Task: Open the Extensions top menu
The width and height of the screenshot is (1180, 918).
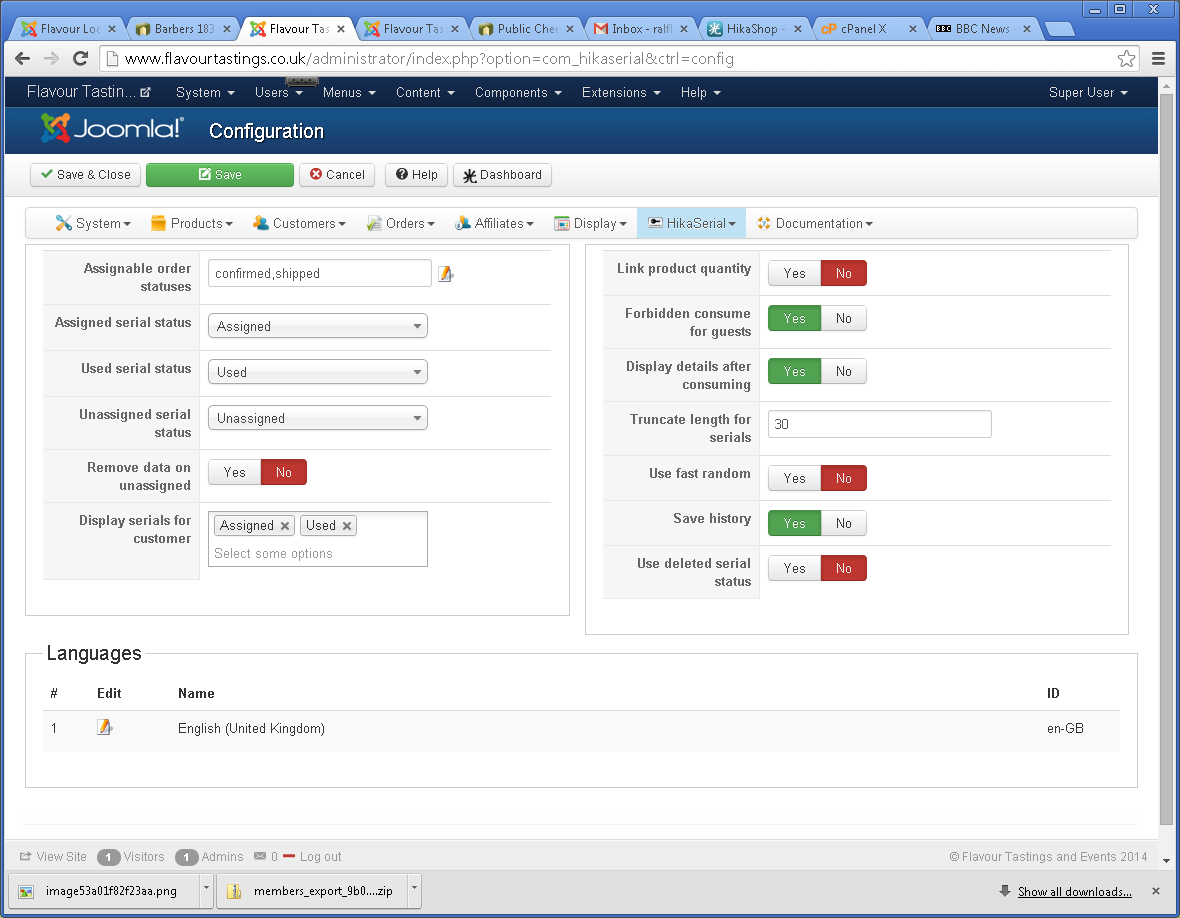Action: point(621,93)
